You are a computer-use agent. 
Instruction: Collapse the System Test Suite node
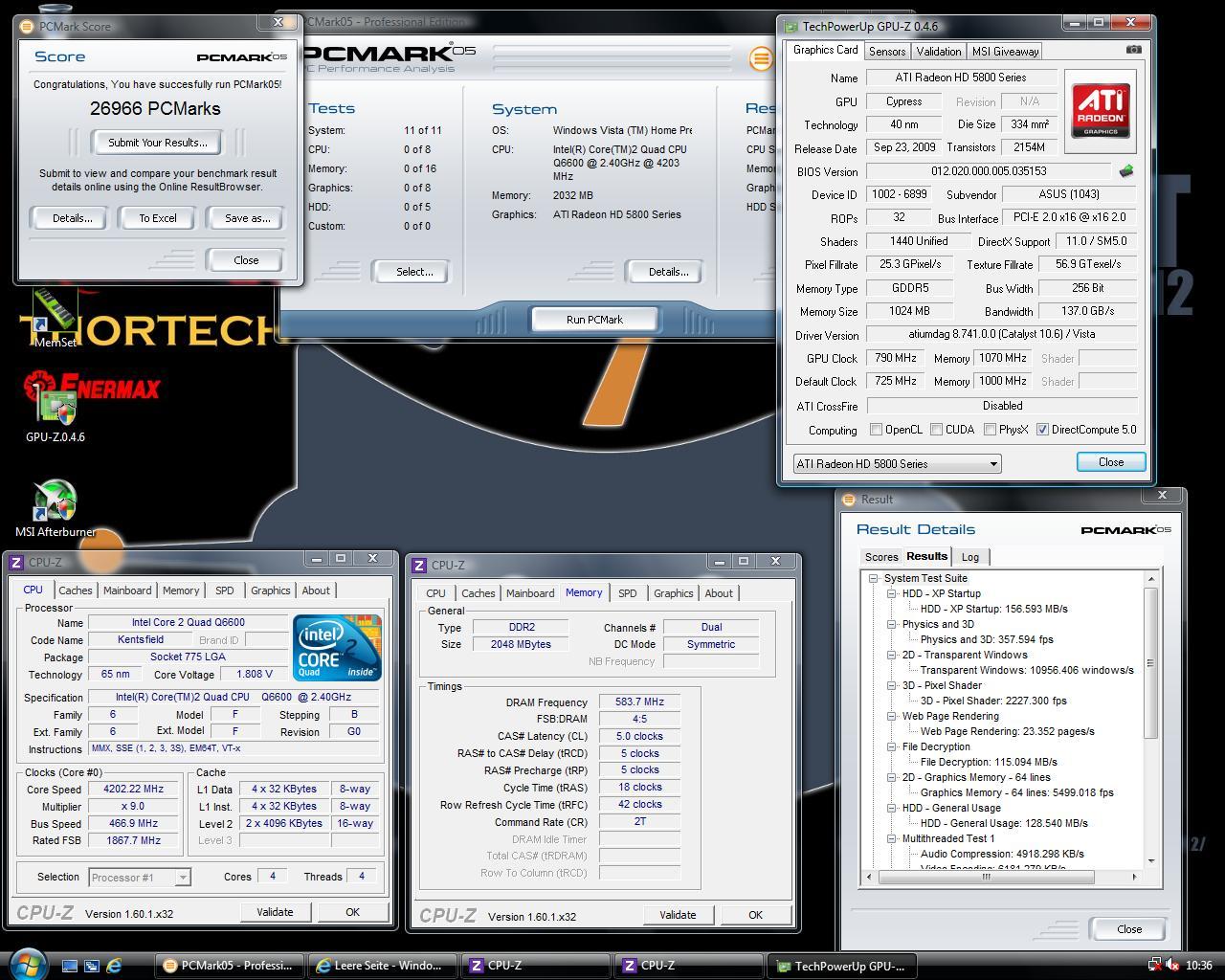click(x=873, y=579)
